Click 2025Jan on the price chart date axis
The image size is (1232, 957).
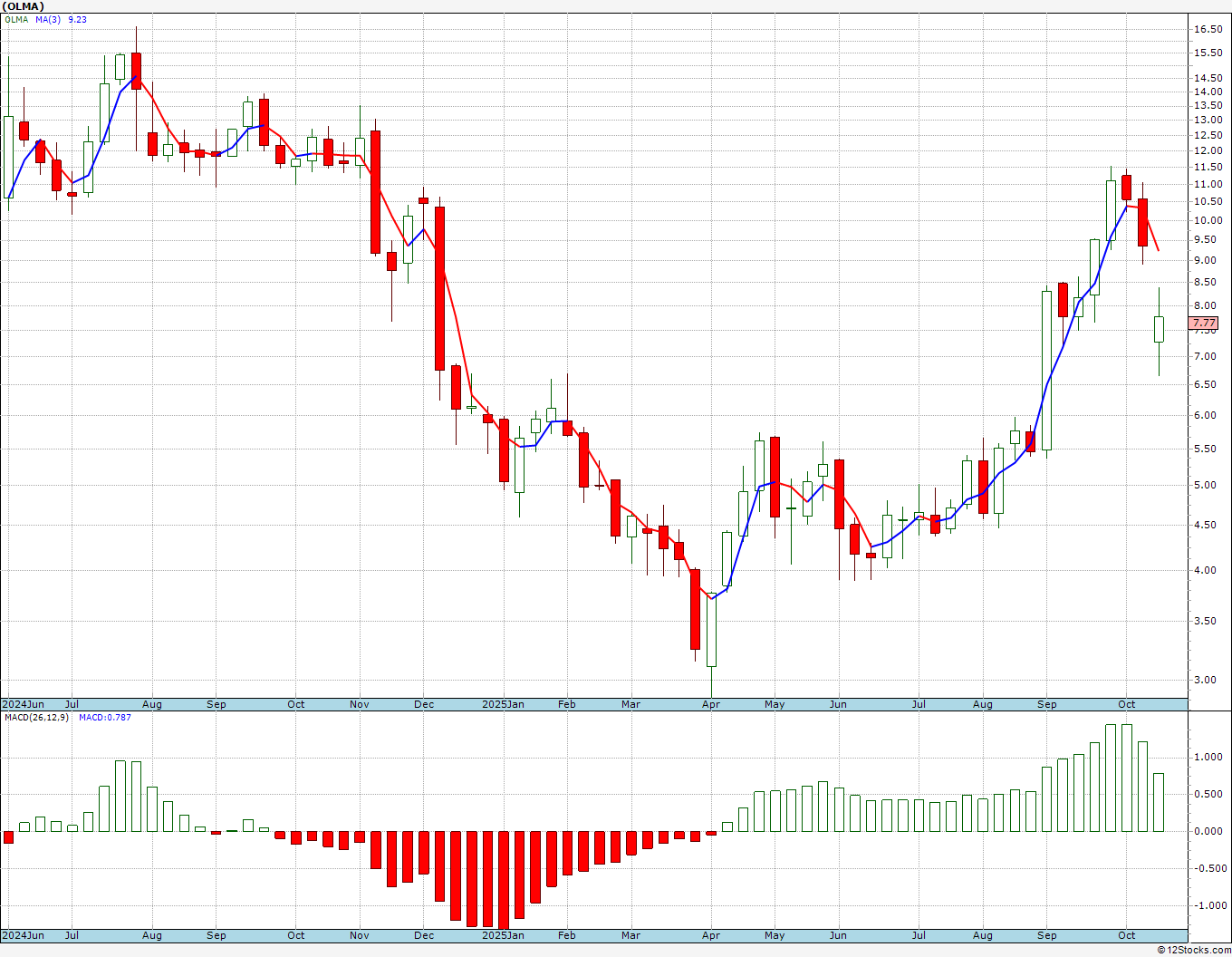coord(503,704)
